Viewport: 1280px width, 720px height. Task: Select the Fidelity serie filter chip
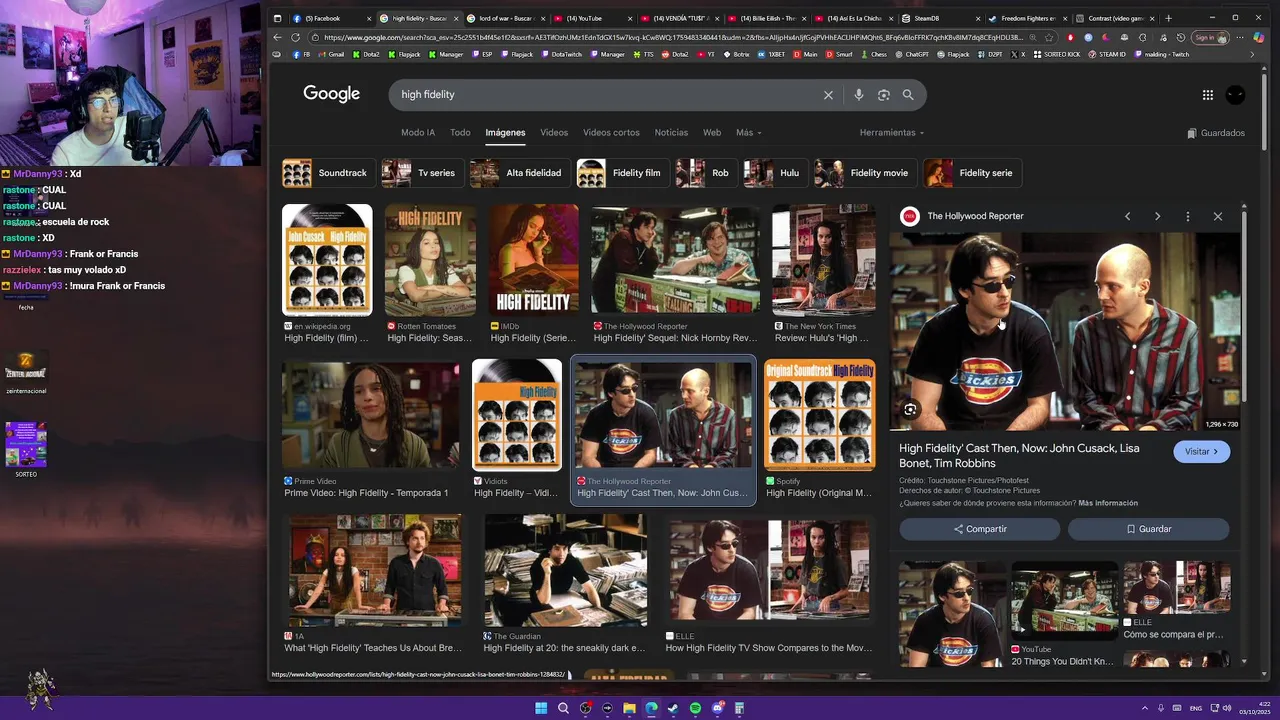pyautogui.click(x=972, y=173)
